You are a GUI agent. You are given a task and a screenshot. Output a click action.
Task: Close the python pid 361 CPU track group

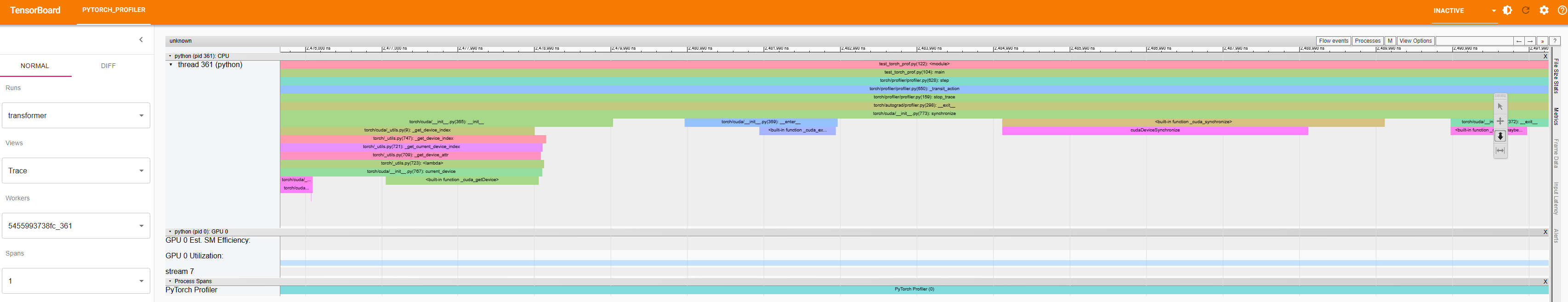tap(1545, 56)
